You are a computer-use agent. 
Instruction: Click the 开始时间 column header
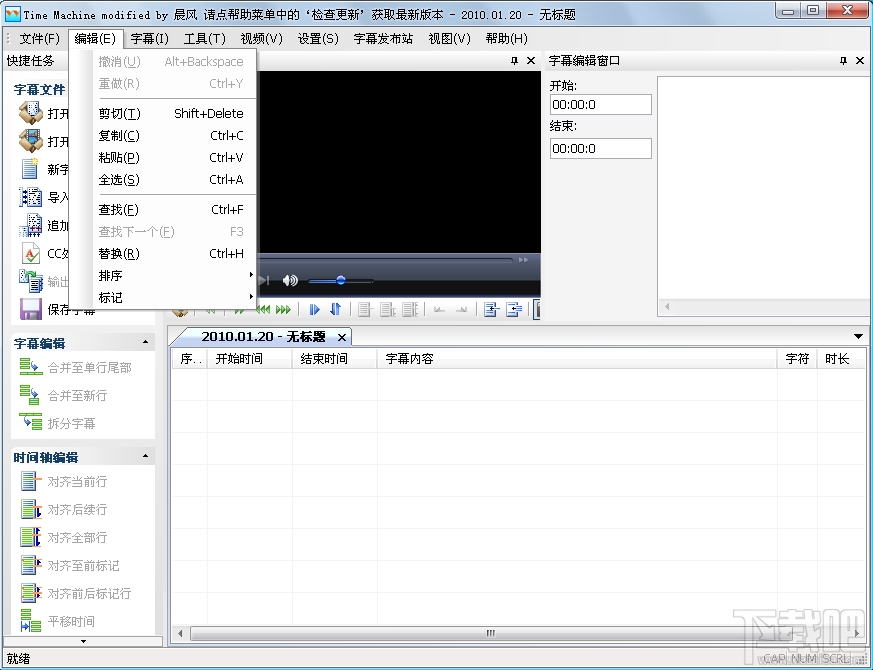point(249,359)
